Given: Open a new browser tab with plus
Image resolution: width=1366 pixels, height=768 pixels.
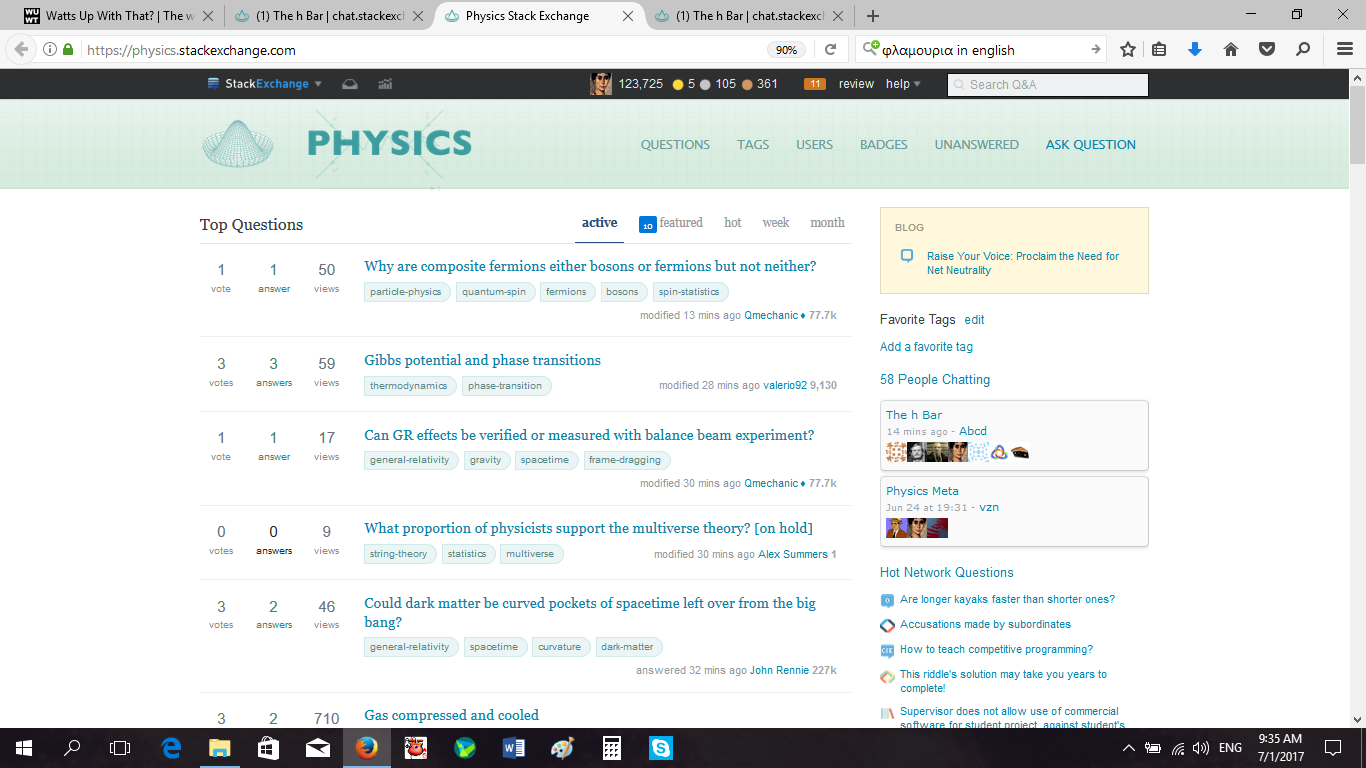Looking at the screenshot, I should click(873, 16).
